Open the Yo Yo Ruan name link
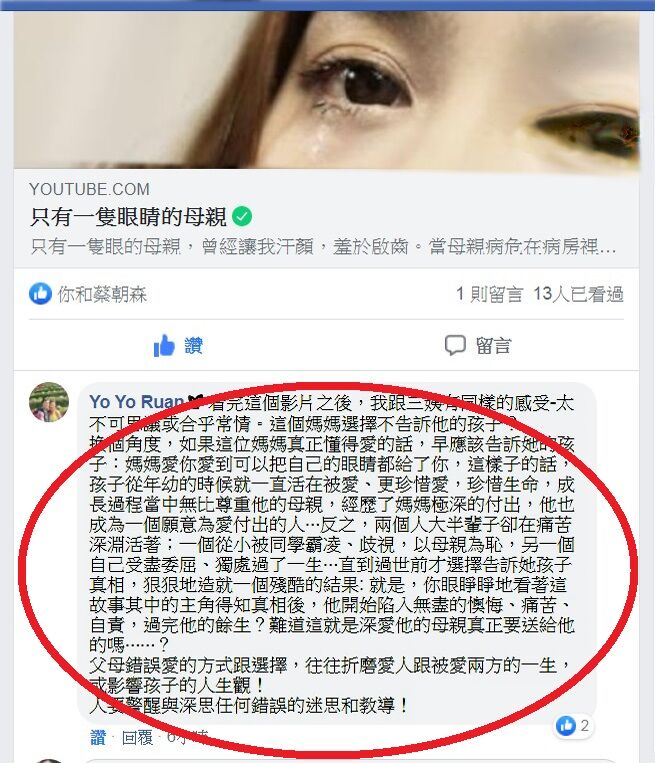Viewport: 655px width, 763px height. [137, 402]
